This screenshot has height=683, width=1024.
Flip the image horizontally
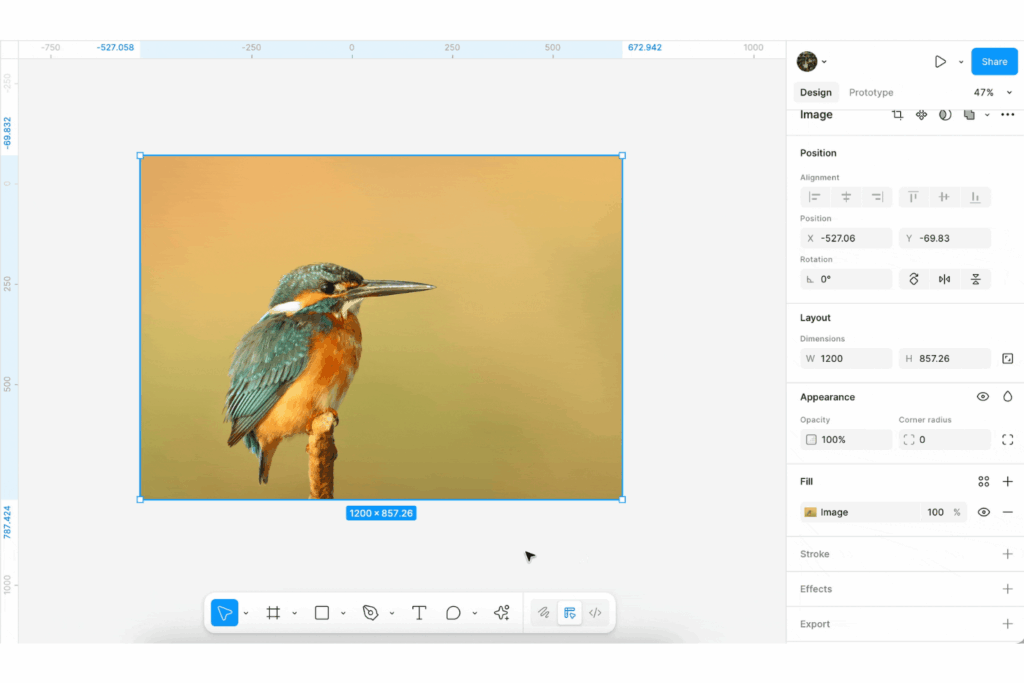tap(944, 279)
